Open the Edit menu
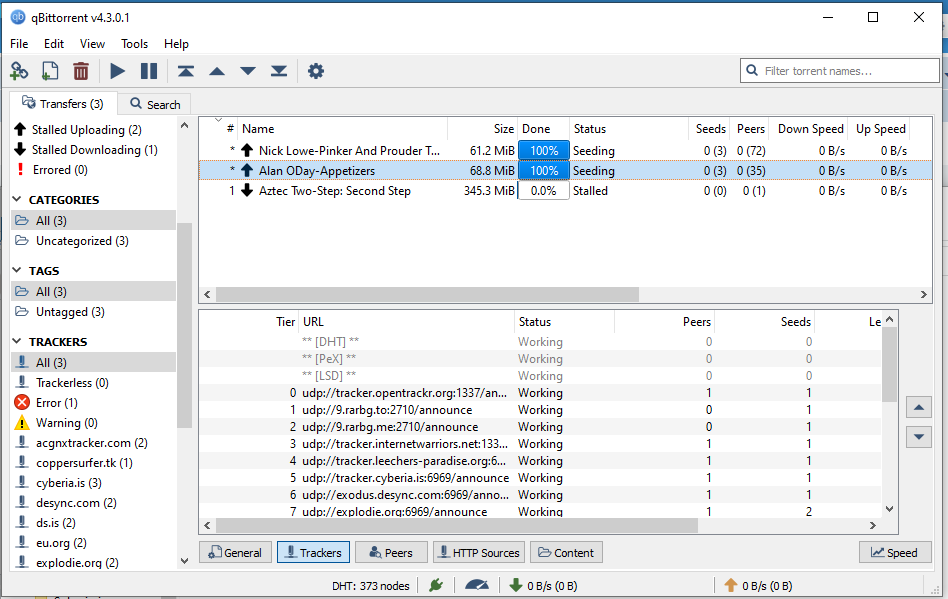 click(x=54, y=44)
